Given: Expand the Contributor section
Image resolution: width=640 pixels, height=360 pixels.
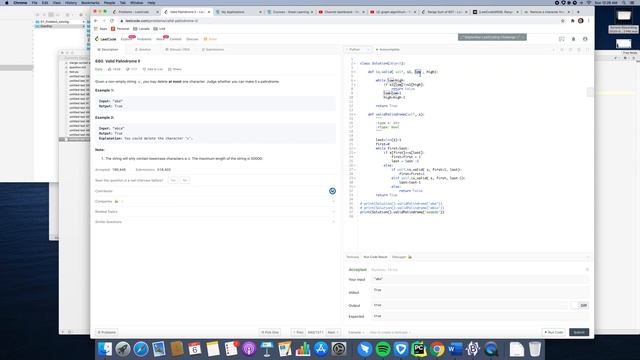Looking at the screenshot, I should click(x=215, y=191).
